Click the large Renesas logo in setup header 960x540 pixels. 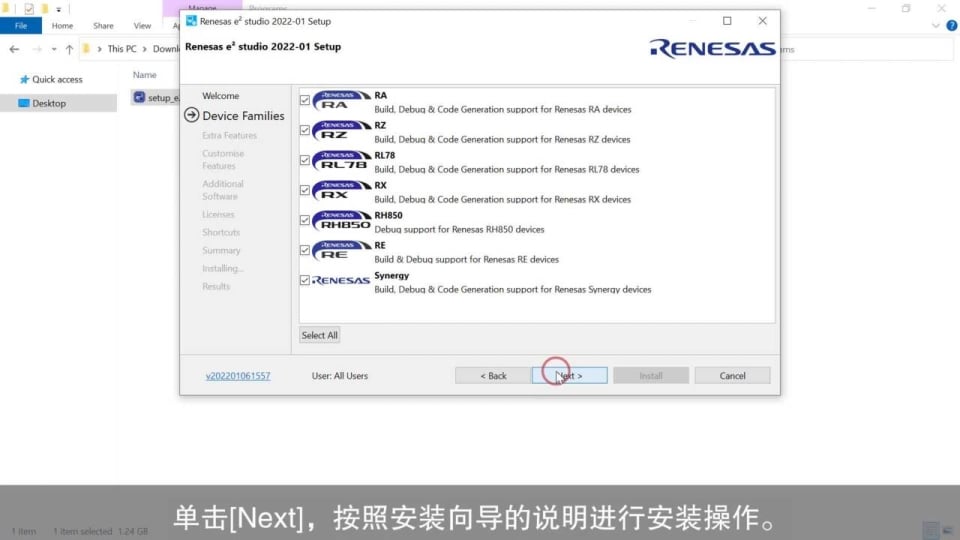(x=712, y=48)
